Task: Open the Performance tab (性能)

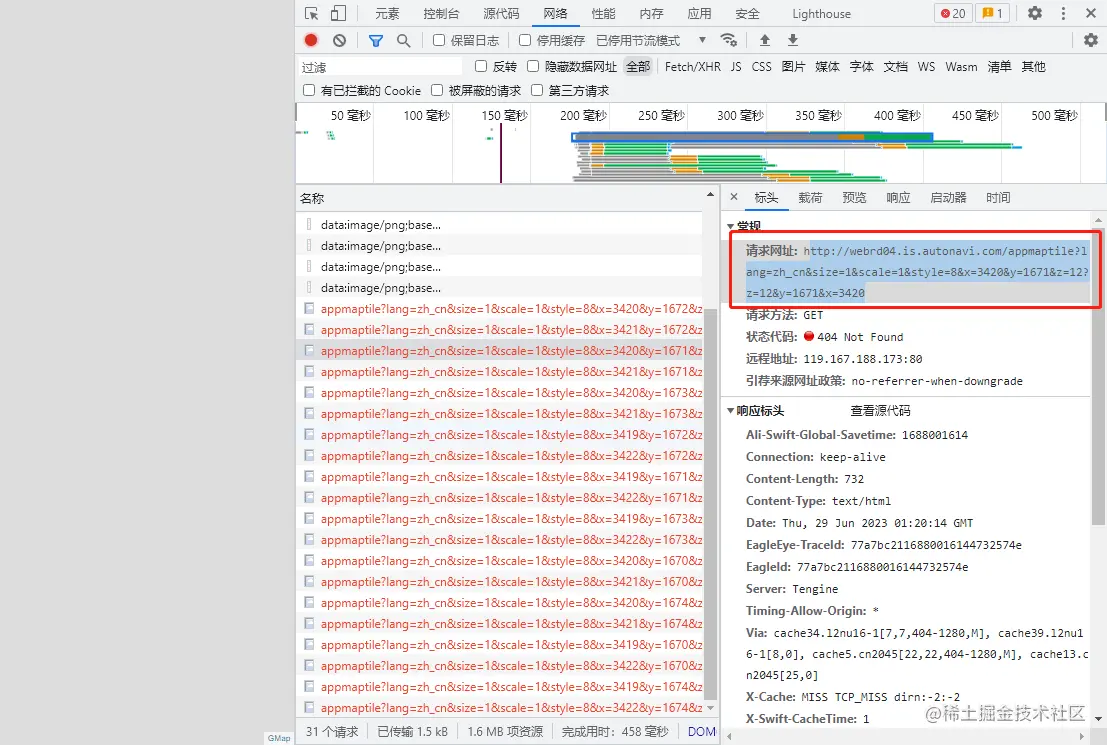Action: (x=604, y=13)
